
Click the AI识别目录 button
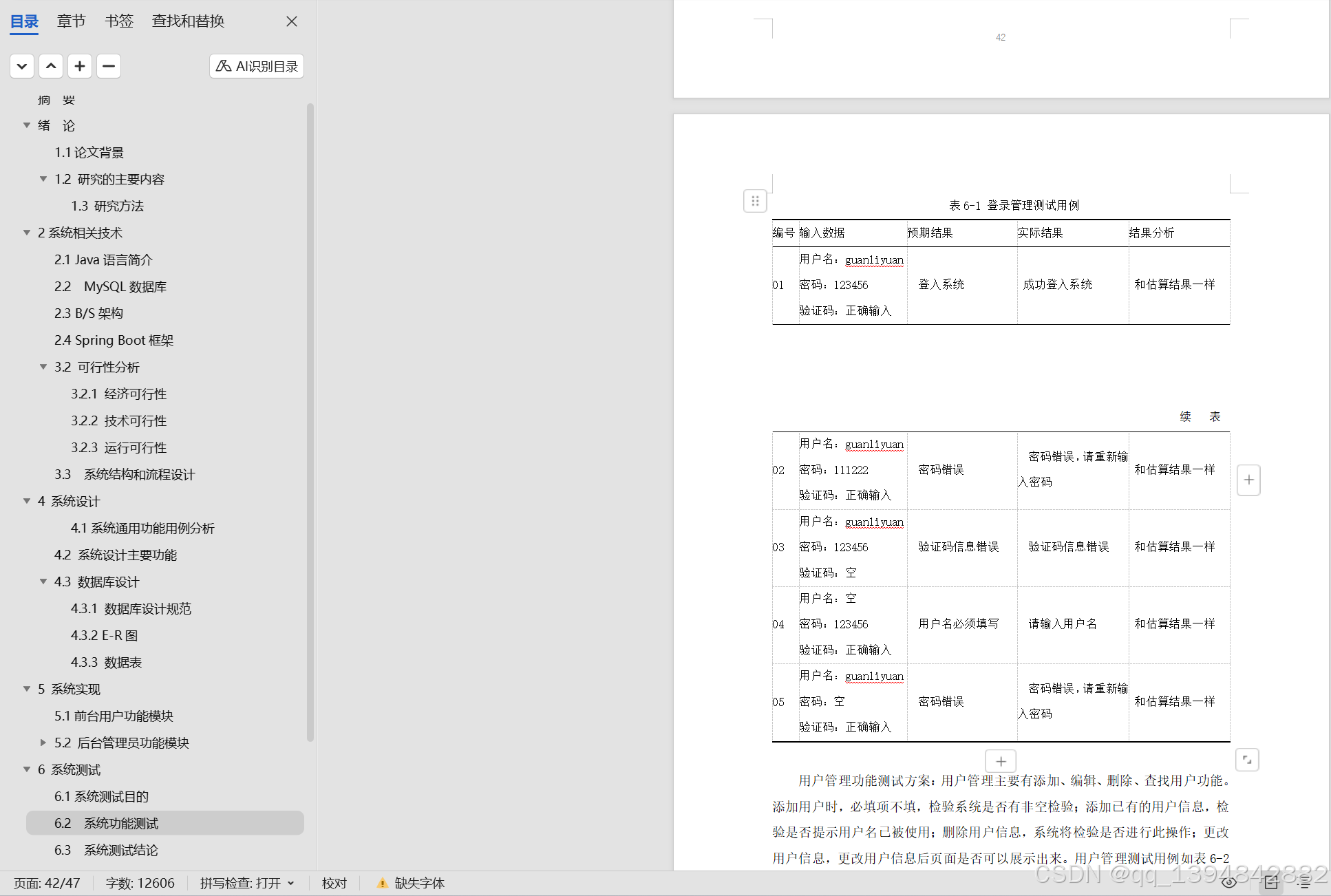[257, 66]
